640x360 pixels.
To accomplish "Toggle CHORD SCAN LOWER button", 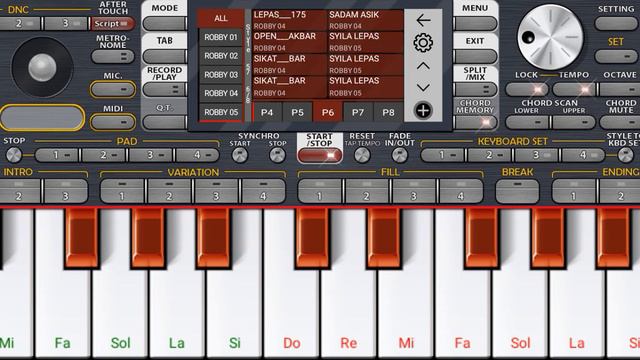I will (527, 122).
